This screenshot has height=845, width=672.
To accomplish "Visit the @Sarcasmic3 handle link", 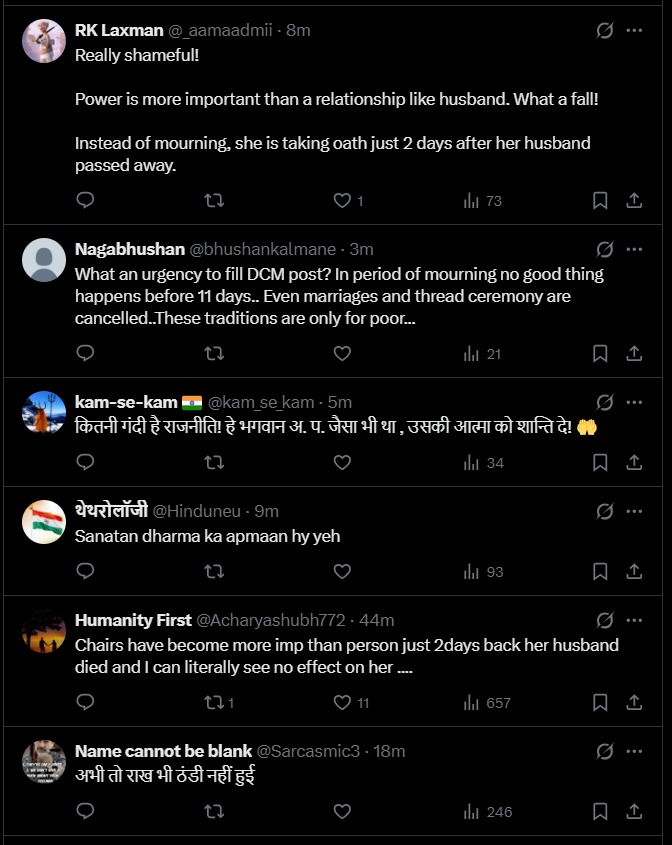I will pos(310,751).
